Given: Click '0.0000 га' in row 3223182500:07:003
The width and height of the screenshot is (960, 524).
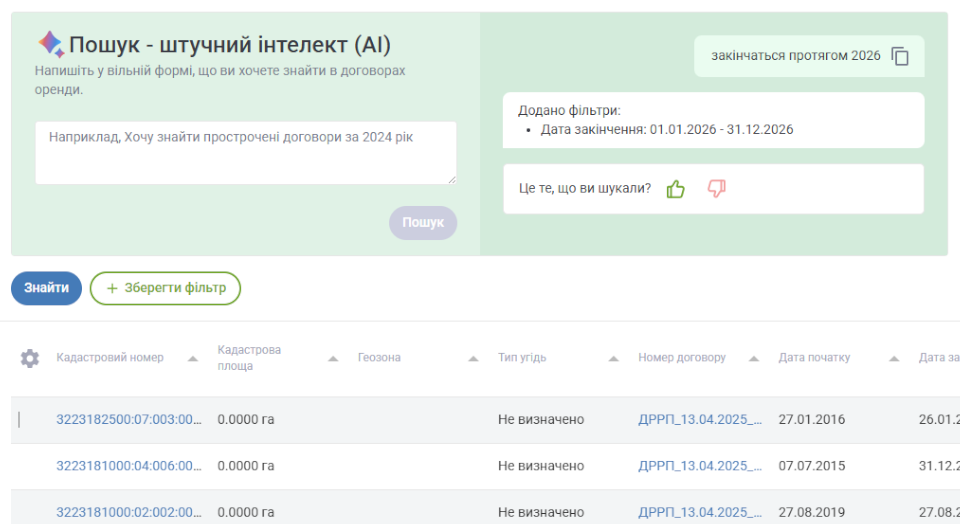Looking at the screenshot, I should point(246,419).
